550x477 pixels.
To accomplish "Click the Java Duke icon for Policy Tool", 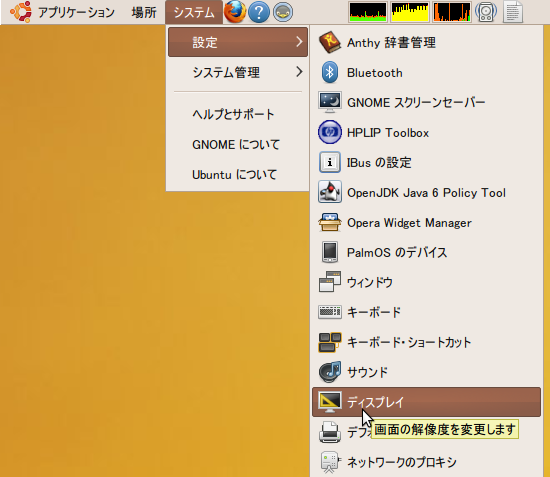I will click(x=330, y=192).
